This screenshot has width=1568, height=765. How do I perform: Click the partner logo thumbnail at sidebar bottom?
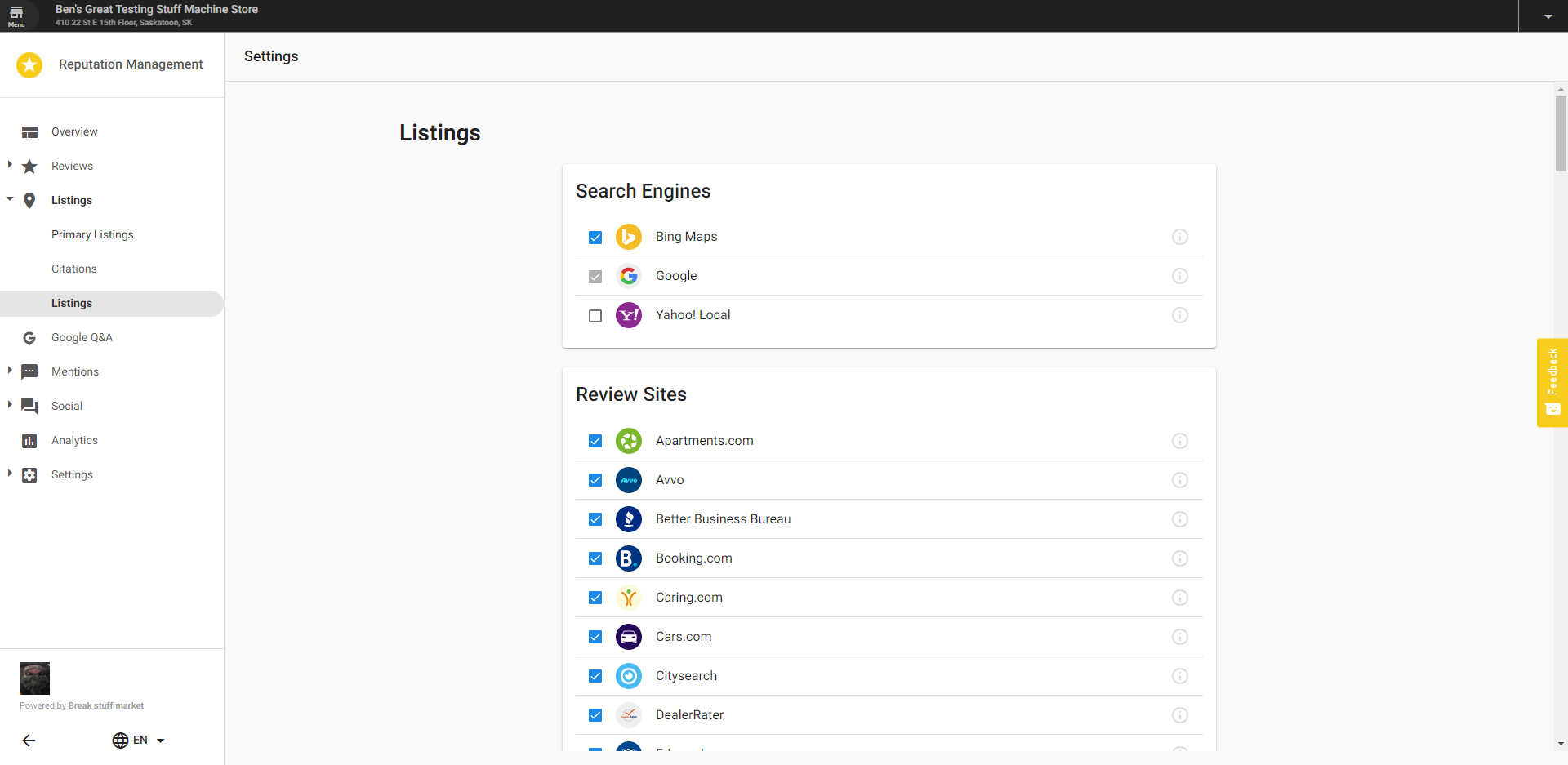(x=34, y=678)
